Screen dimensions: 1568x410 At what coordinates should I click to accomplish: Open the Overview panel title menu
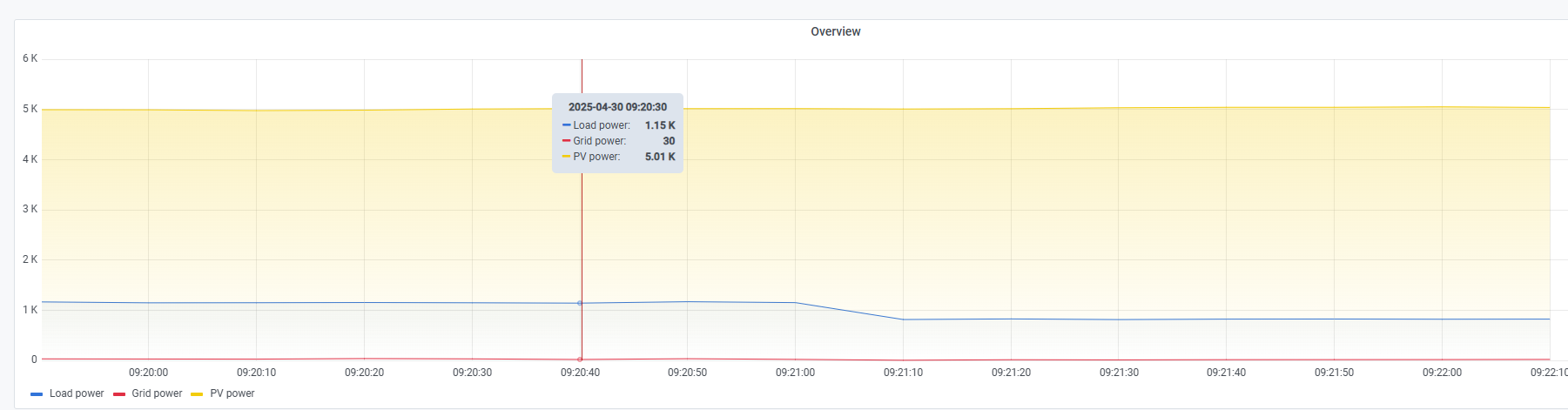(835, 31)
